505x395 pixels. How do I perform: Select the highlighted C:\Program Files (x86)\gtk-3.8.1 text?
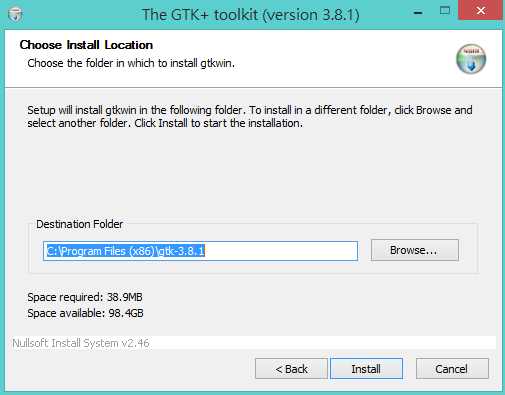125,251
